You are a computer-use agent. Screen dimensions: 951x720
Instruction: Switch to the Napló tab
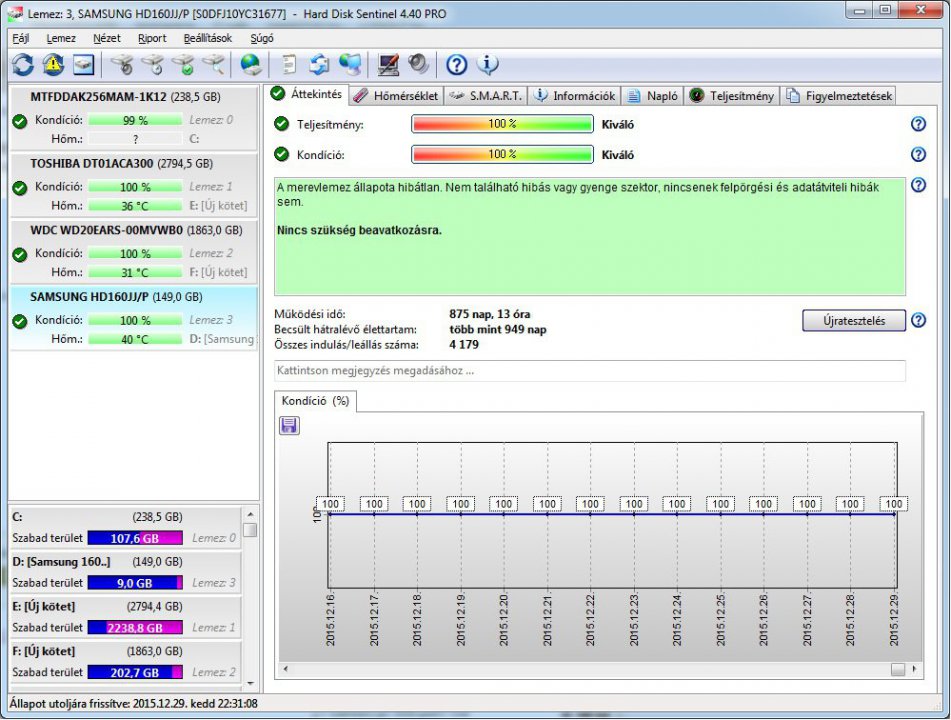pyautogui.click(x=653, y=96)
